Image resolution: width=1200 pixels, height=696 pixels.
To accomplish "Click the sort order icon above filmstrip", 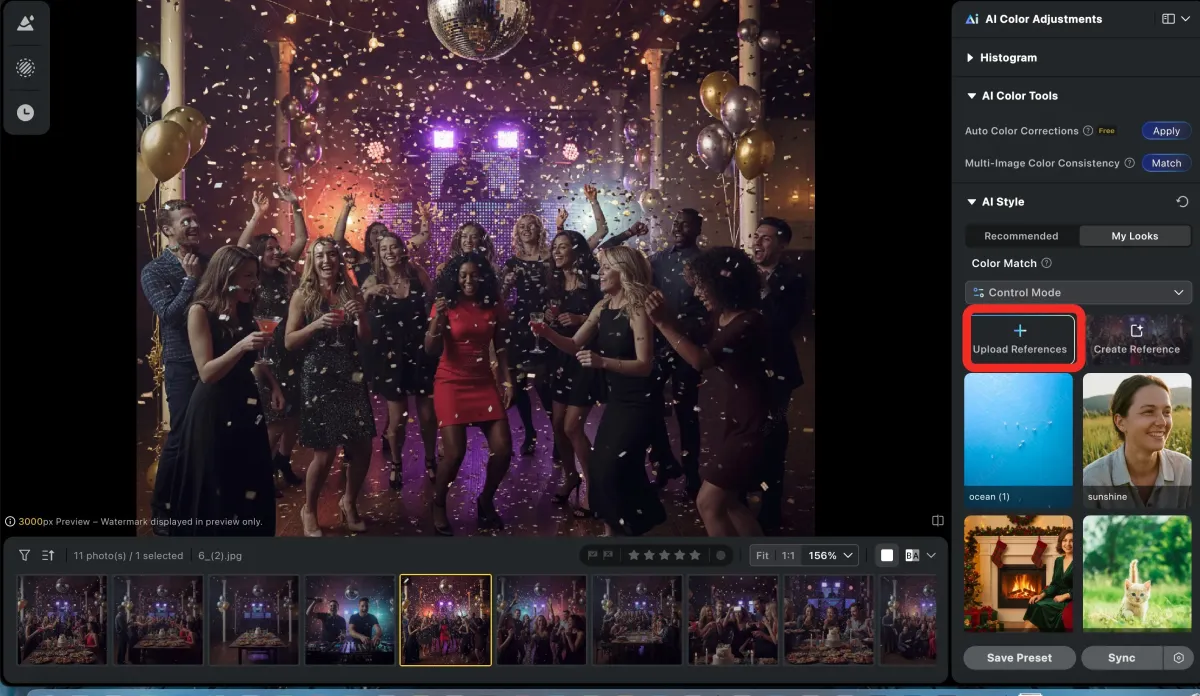I will coord(48,555).
